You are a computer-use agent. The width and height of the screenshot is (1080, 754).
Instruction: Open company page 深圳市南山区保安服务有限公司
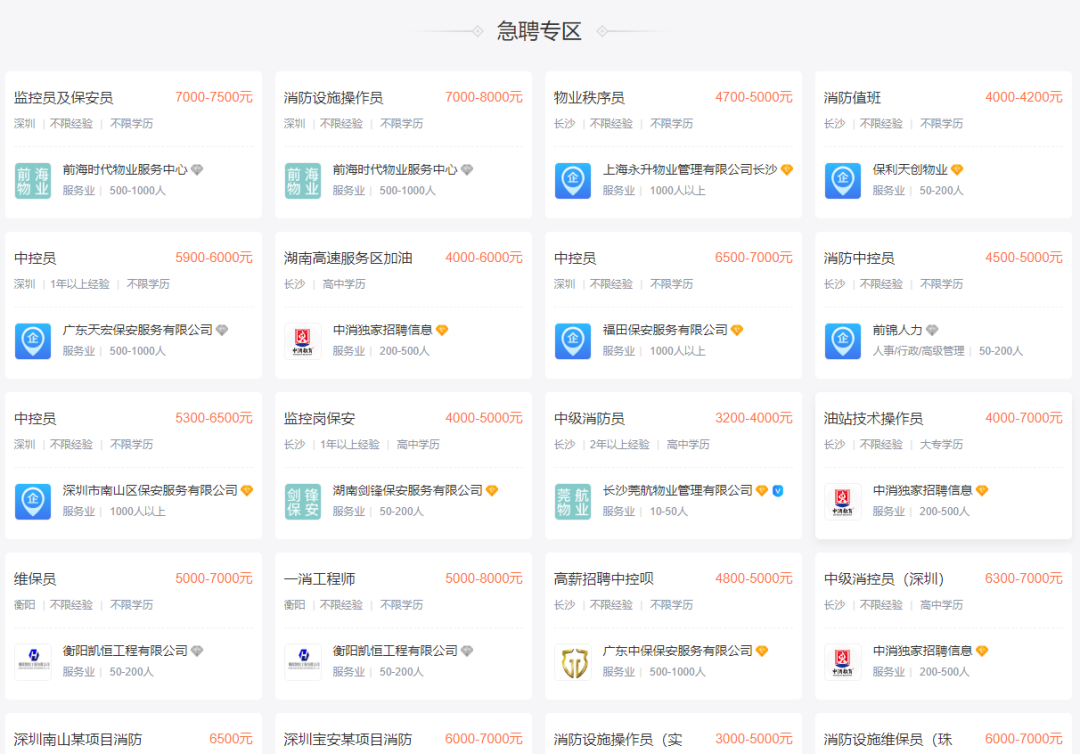150,491
